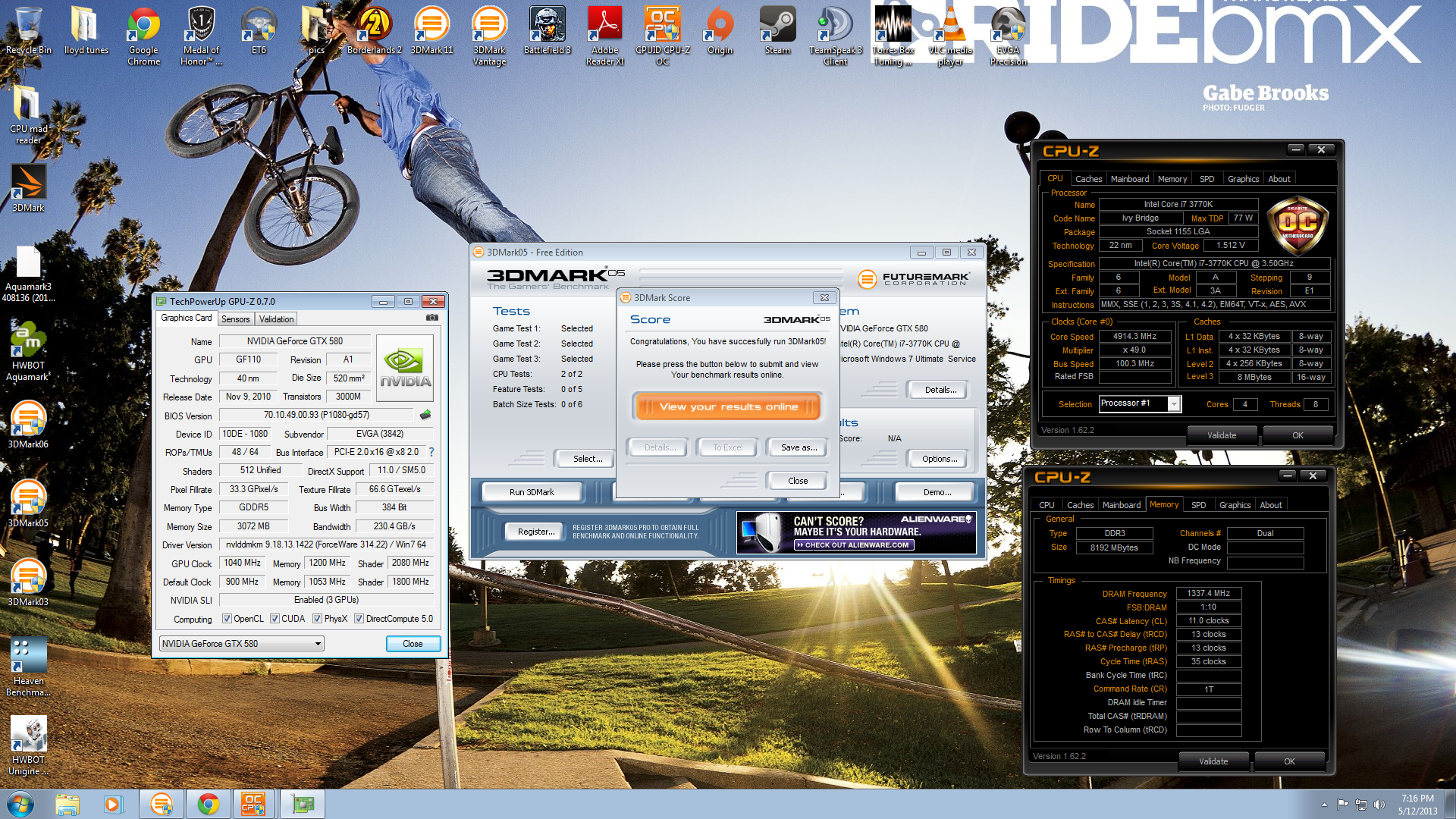
Task: Launch 3DMark 11 desktop shortcut
Action: click(x=431, y=31)
